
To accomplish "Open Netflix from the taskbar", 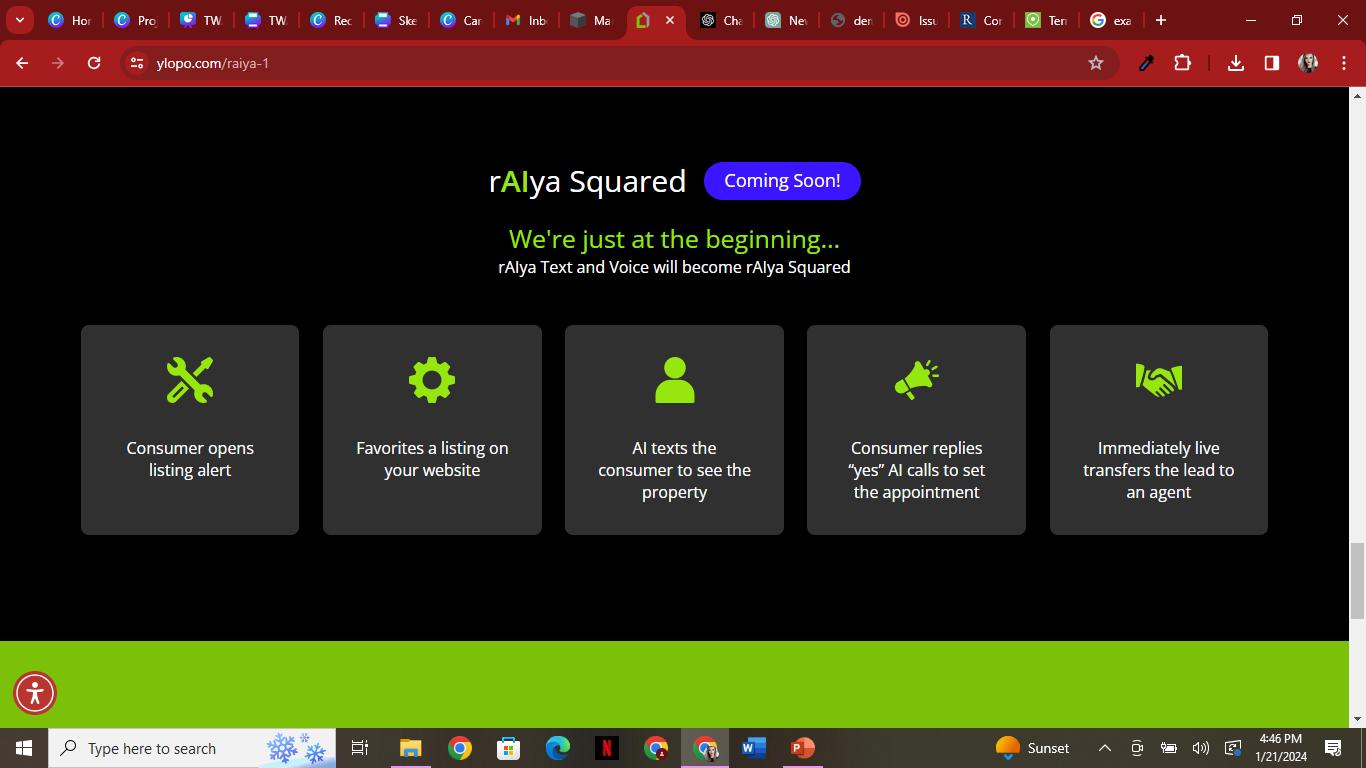I will pos(606,748).
